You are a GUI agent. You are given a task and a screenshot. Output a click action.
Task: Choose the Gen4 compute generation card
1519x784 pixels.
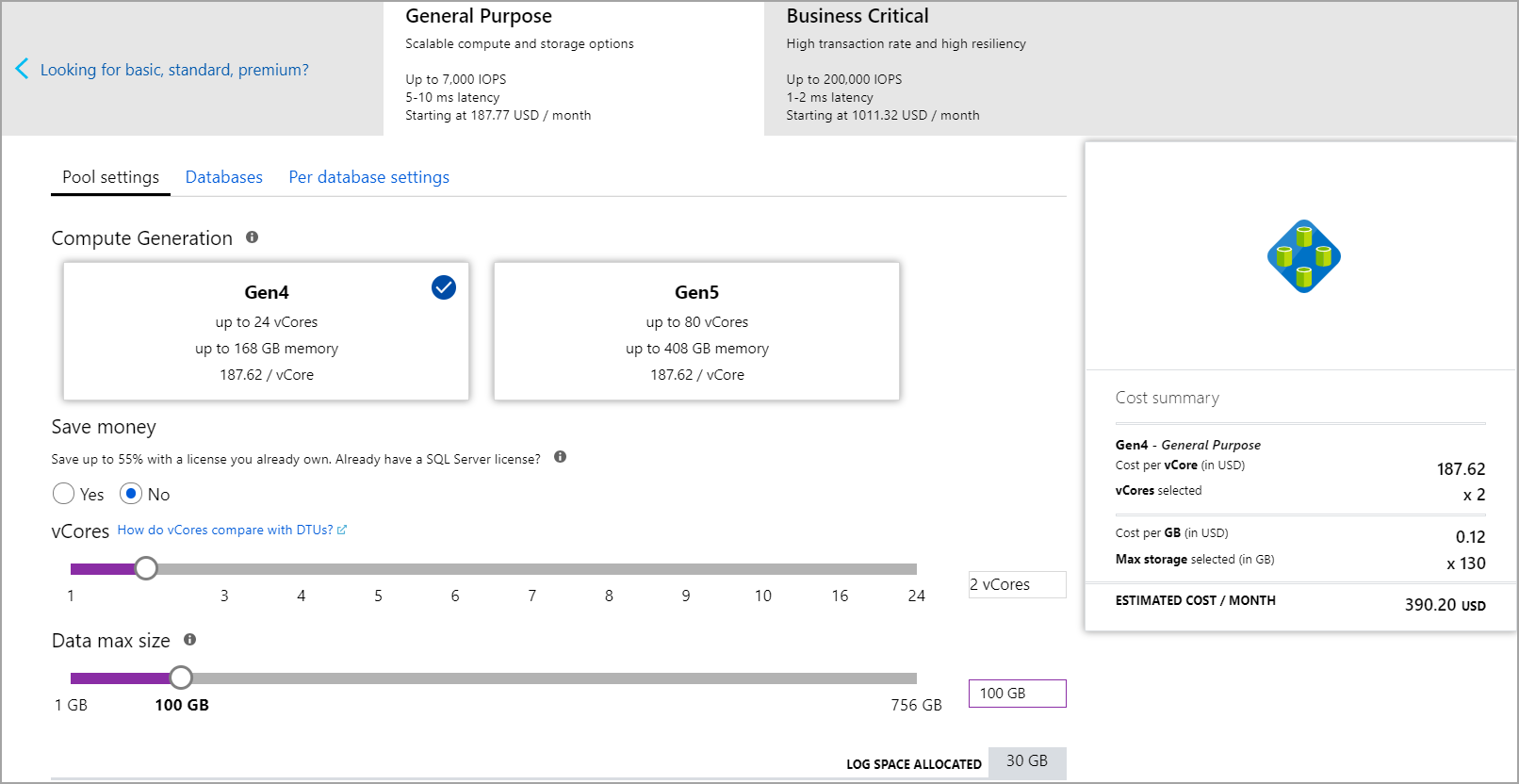pos(267,332)
